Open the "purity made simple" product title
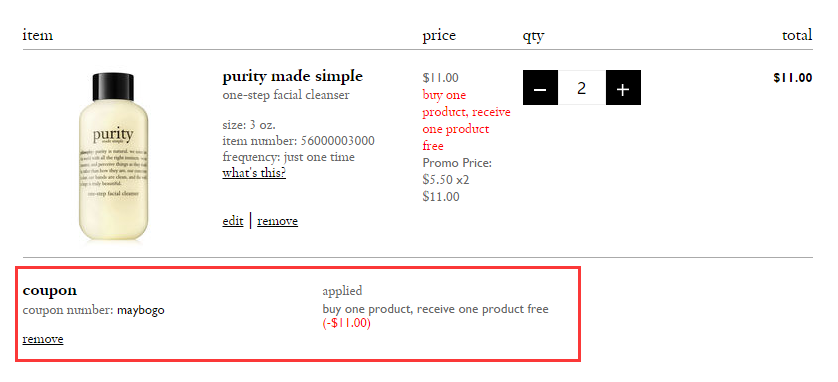This screenshot has height=382, width=838. 292,76
